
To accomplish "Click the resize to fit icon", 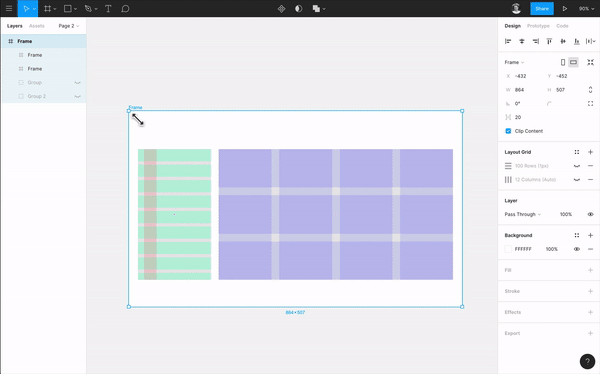I will pos(590,62).
